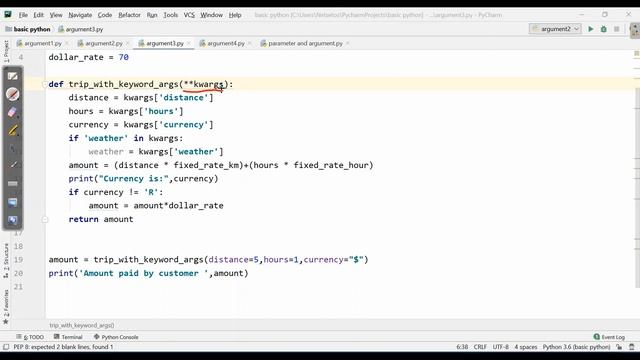Close the parameter and argument.py tab
Image resolution: width=640 pixels, height=360 pixels.
(347, 43)
